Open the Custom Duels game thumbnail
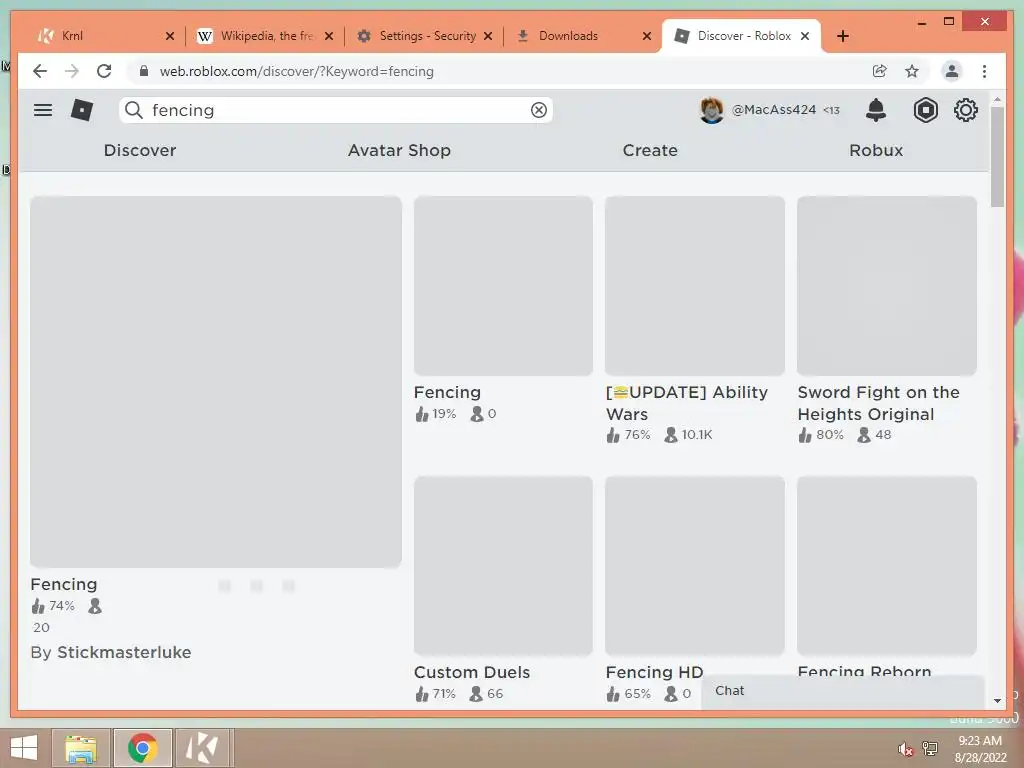This screenshot has height=768, width=1024. (504, 566)
